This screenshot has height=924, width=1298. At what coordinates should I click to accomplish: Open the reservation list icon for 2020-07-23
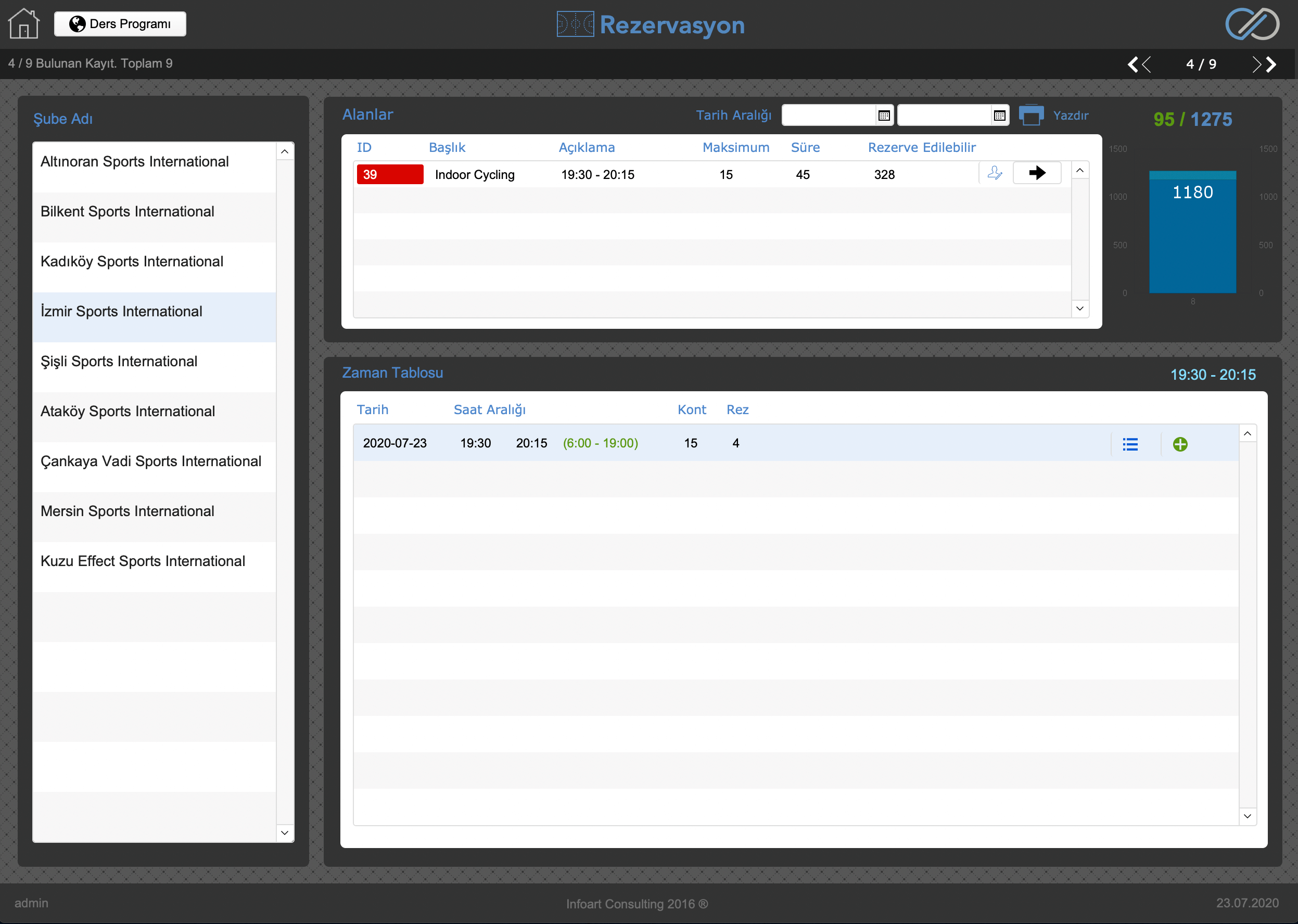tap(1130, 444)
